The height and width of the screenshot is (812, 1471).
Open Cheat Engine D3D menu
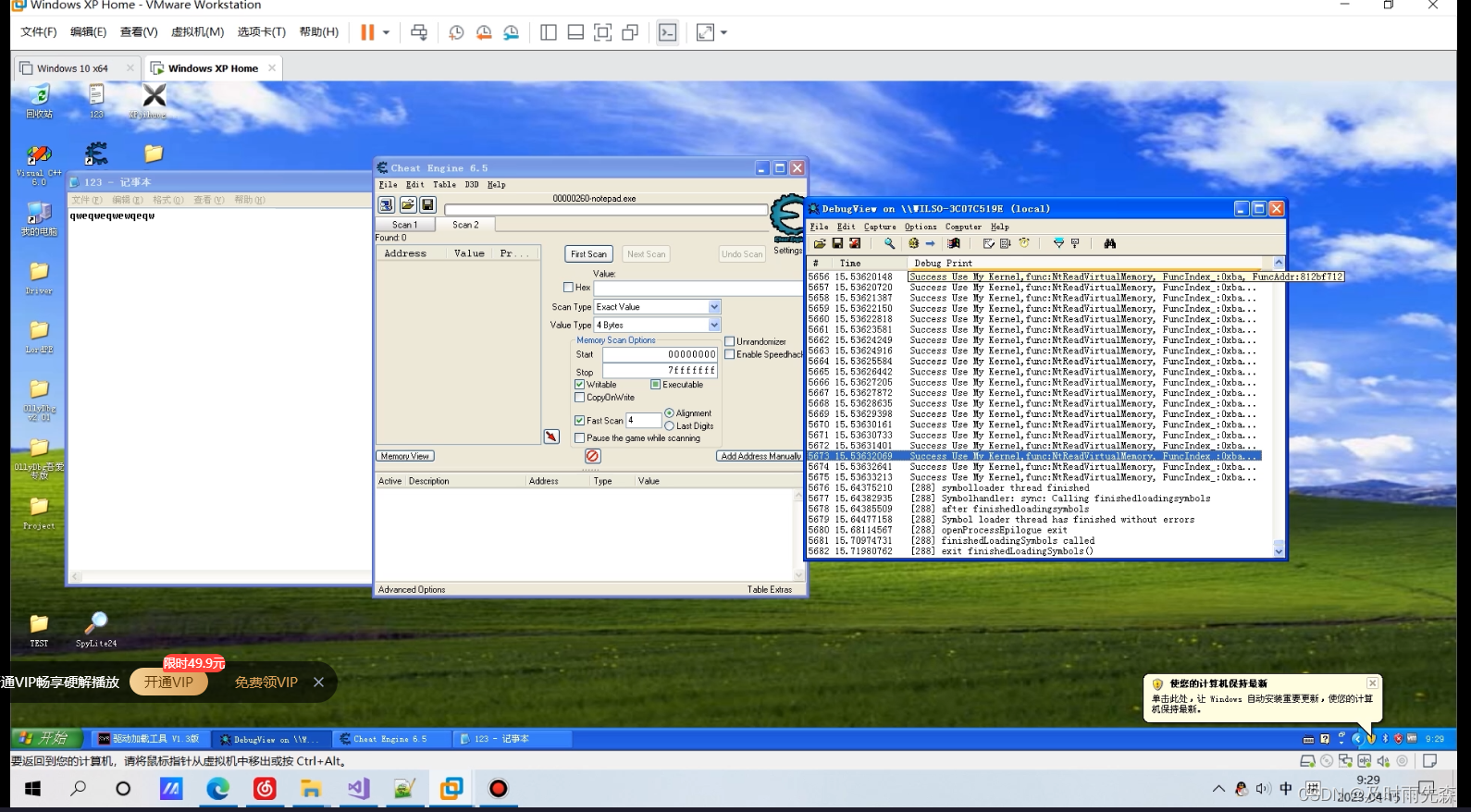(472, 185)
